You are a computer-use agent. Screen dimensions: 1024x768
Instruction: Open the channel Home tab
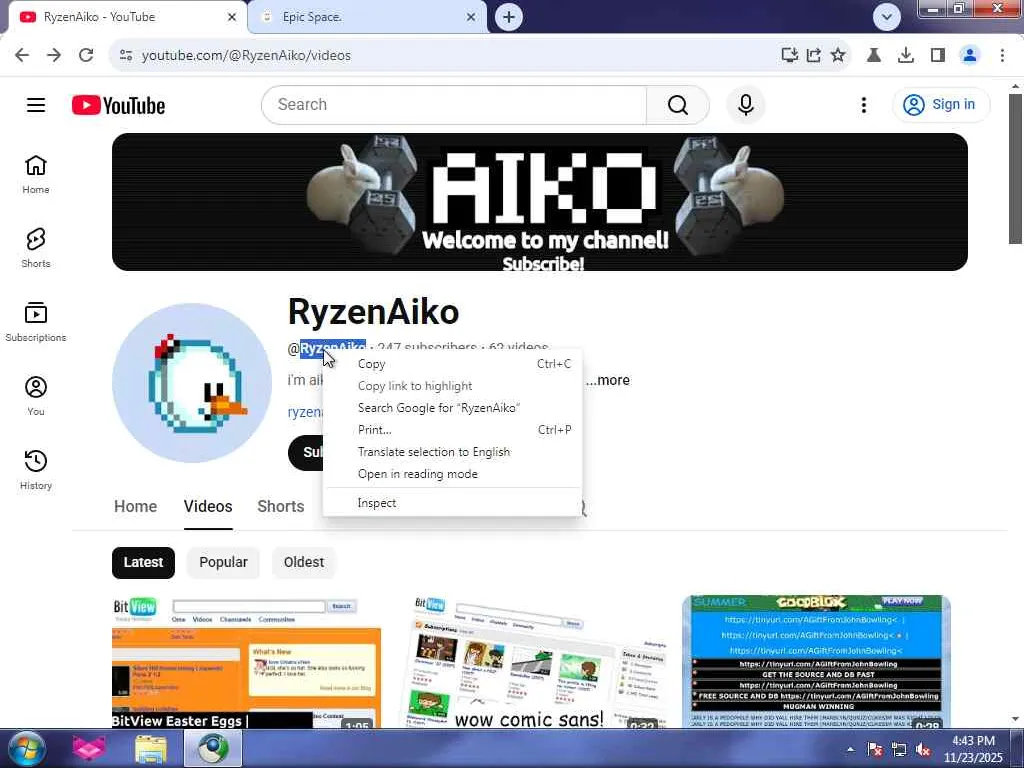pos(135,507)
